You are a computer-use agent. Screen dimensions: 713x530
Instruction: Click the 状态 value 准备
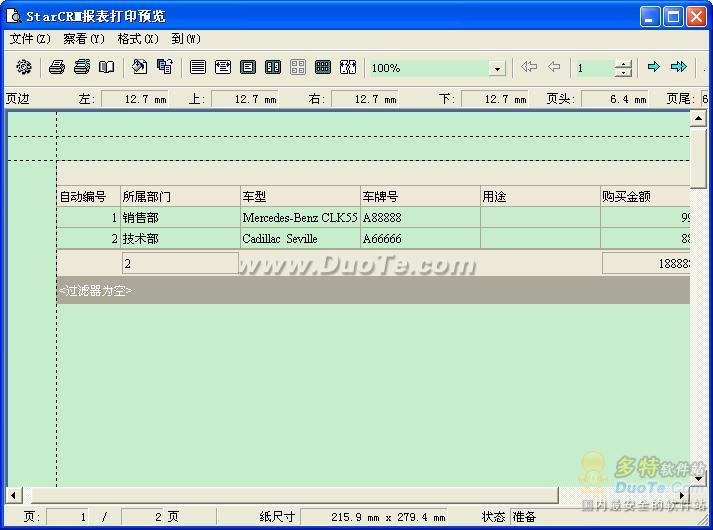[524, 517]
